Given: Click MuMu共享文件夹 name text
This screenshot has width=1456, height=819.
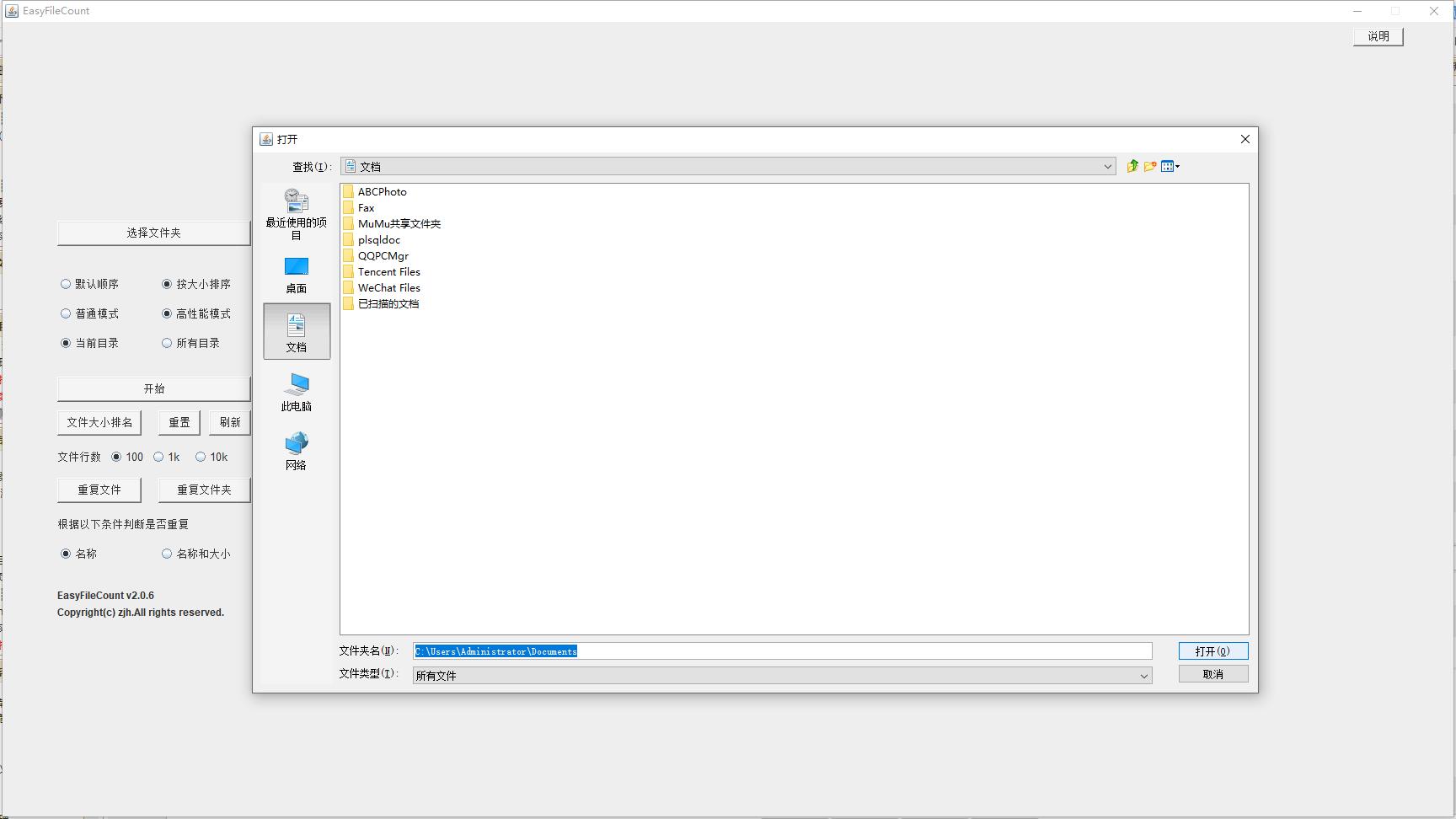Looking at the screenshot, I should click(x=399, y=223).
